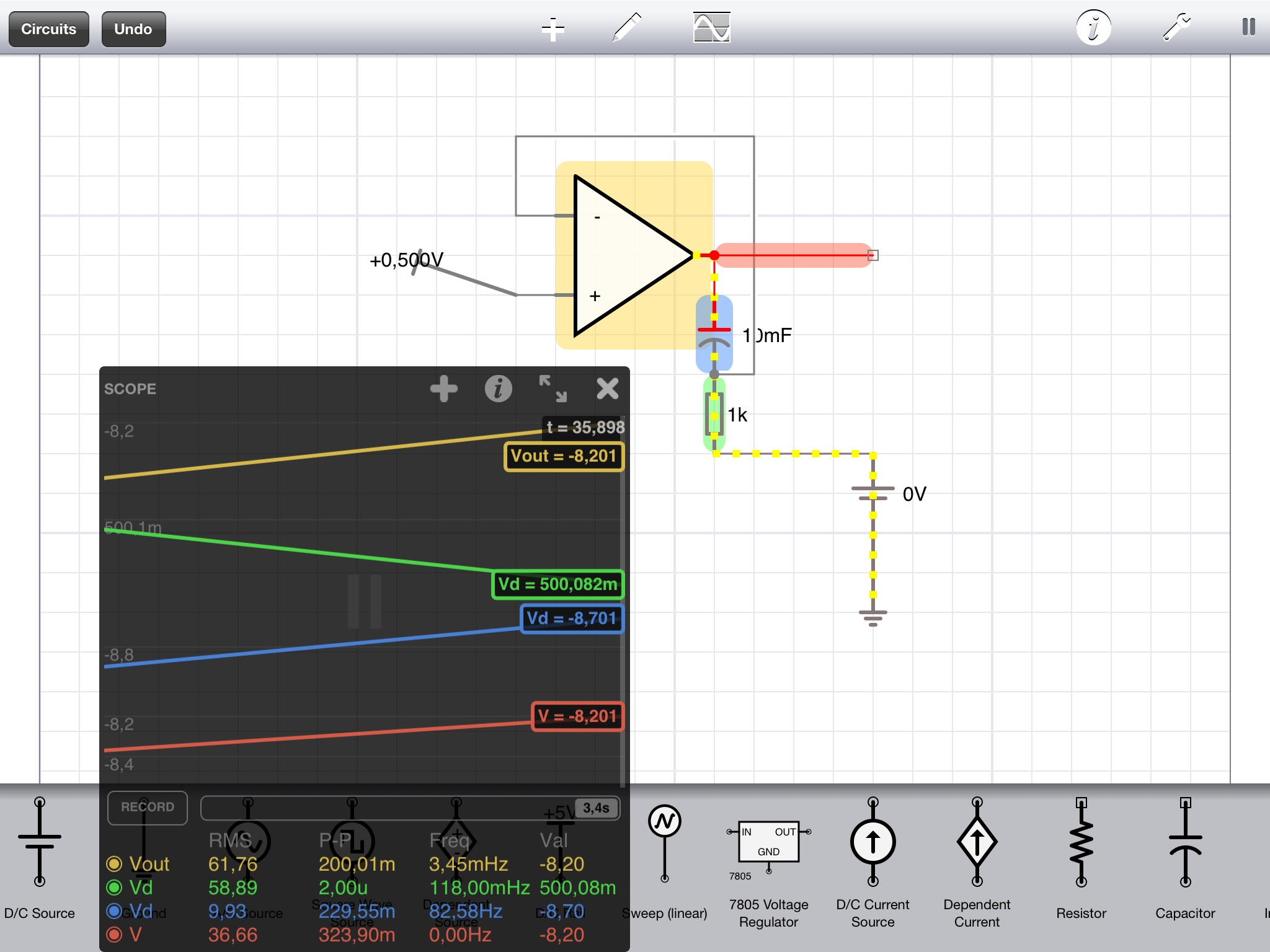Select the D/C Source component
The image size is (1270, 952).
click(x=40, y=858)
